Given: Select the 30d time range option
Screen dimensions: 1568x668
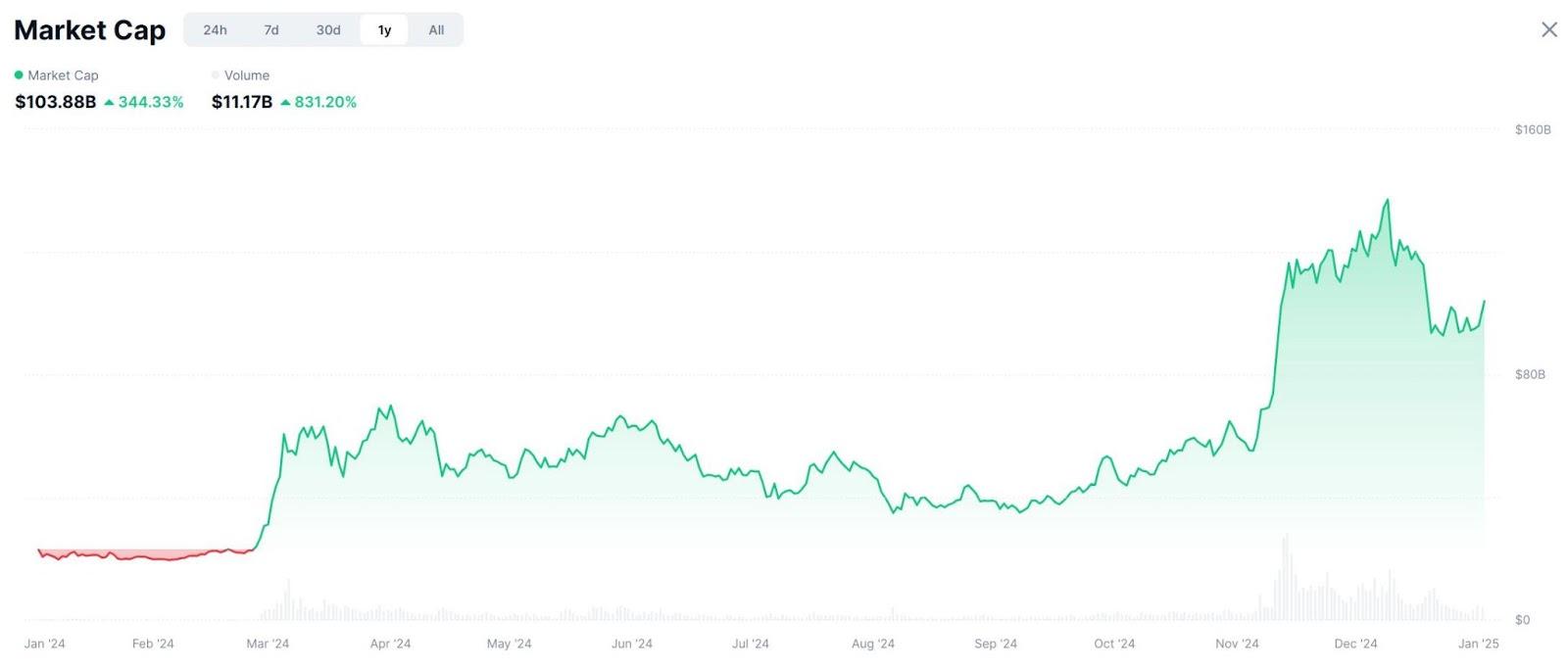Looking at the screenshot, I should (x=327, y=29).
